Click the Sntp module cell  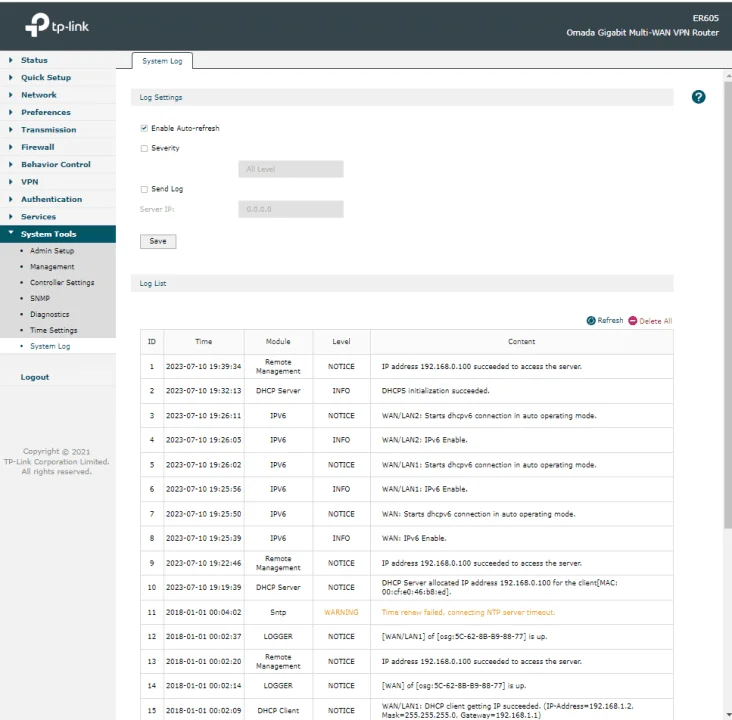pos(278,612)
